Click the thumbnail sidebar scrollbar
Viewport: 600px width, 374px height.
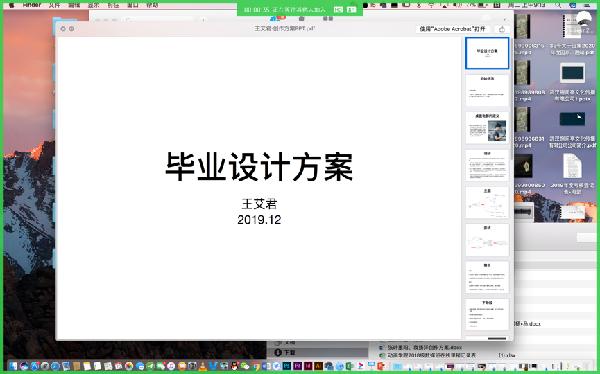pos(512,99)
